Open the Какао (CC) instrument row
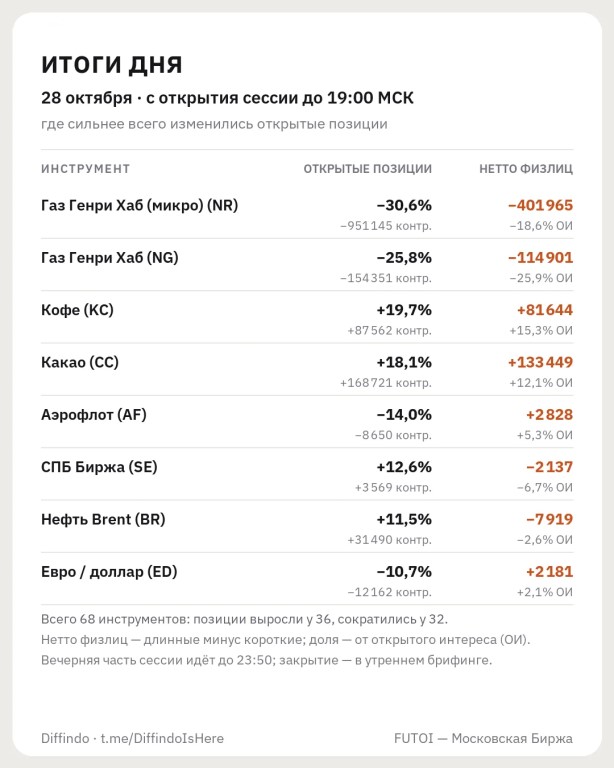Screen dimensions: 614x768 pyautogui.click(x=307, y=371)
